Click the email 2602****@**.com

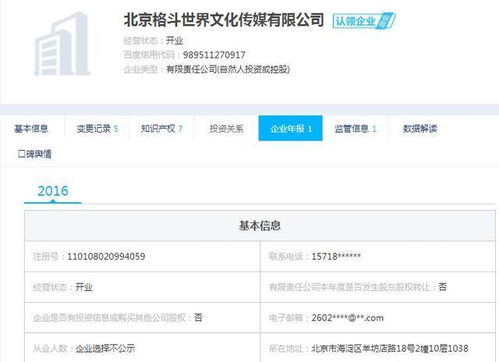tap(347, 318)
